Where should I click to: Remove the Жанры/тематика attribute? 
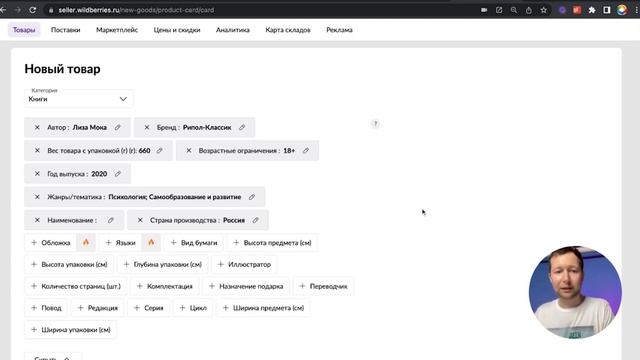tap(37, 197)
